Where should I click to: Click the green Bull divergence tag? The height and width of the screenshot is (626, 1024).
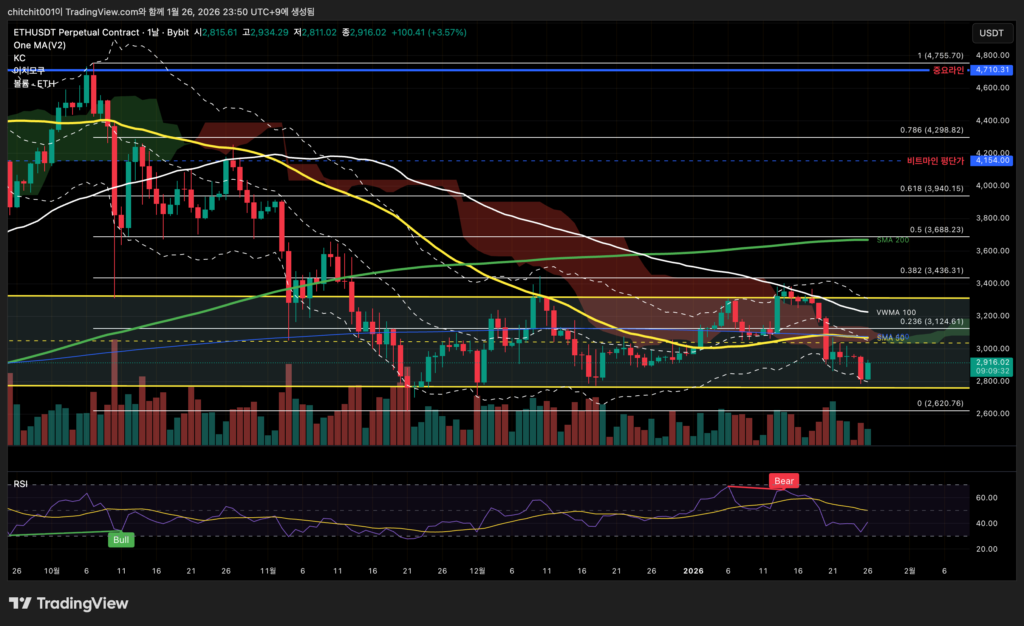[121, 539]
